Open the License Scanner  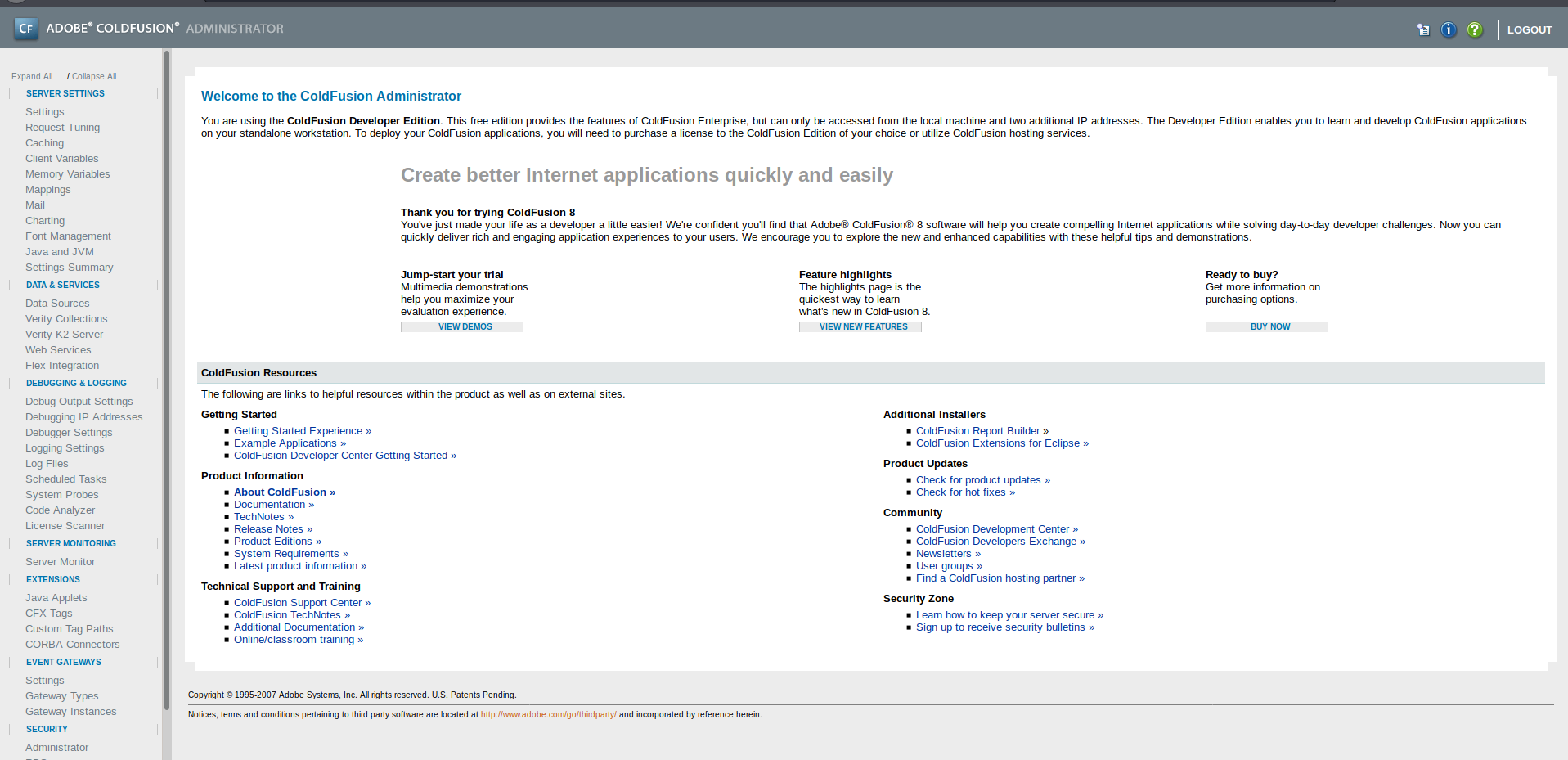pyautogui.click(x=65, y=526)
